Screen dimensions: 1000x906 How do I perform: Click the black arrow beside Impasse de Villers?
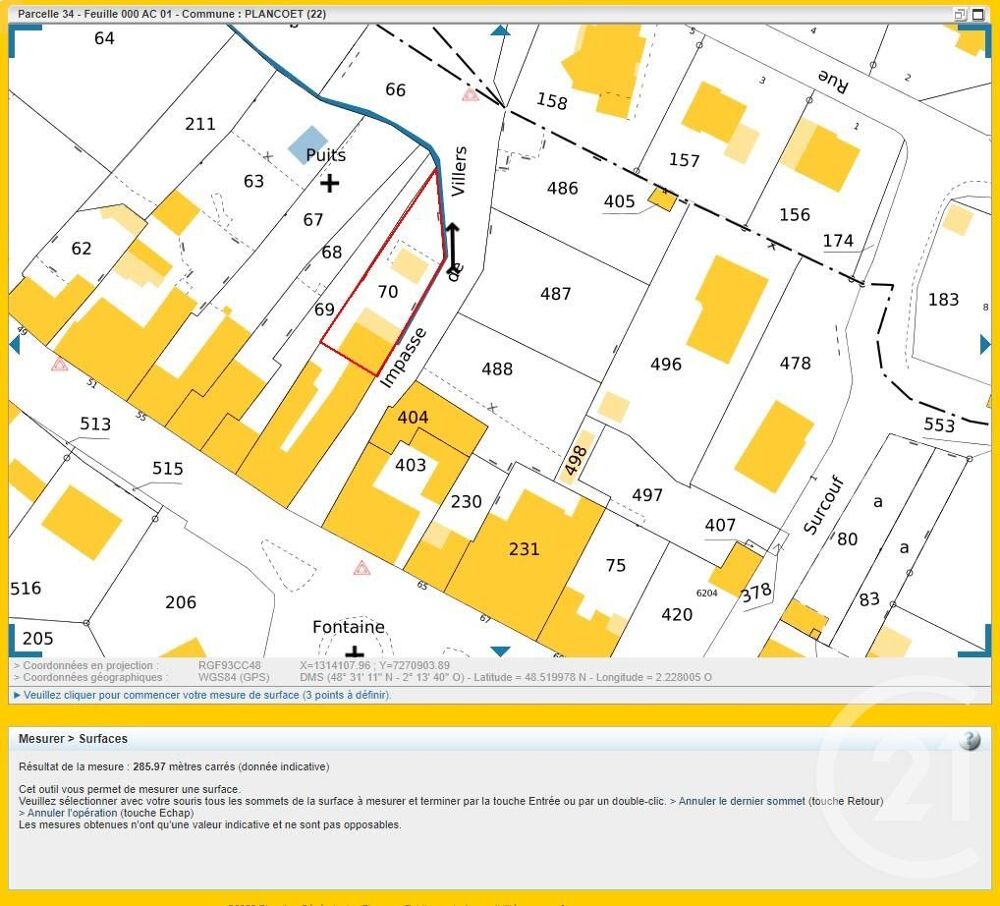452,241
